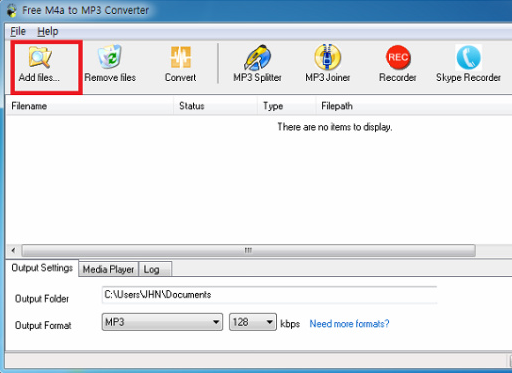Expand the 128 kbps bitrate dropdown
This screenshot has width=512, height=373.
pos(253,322)
